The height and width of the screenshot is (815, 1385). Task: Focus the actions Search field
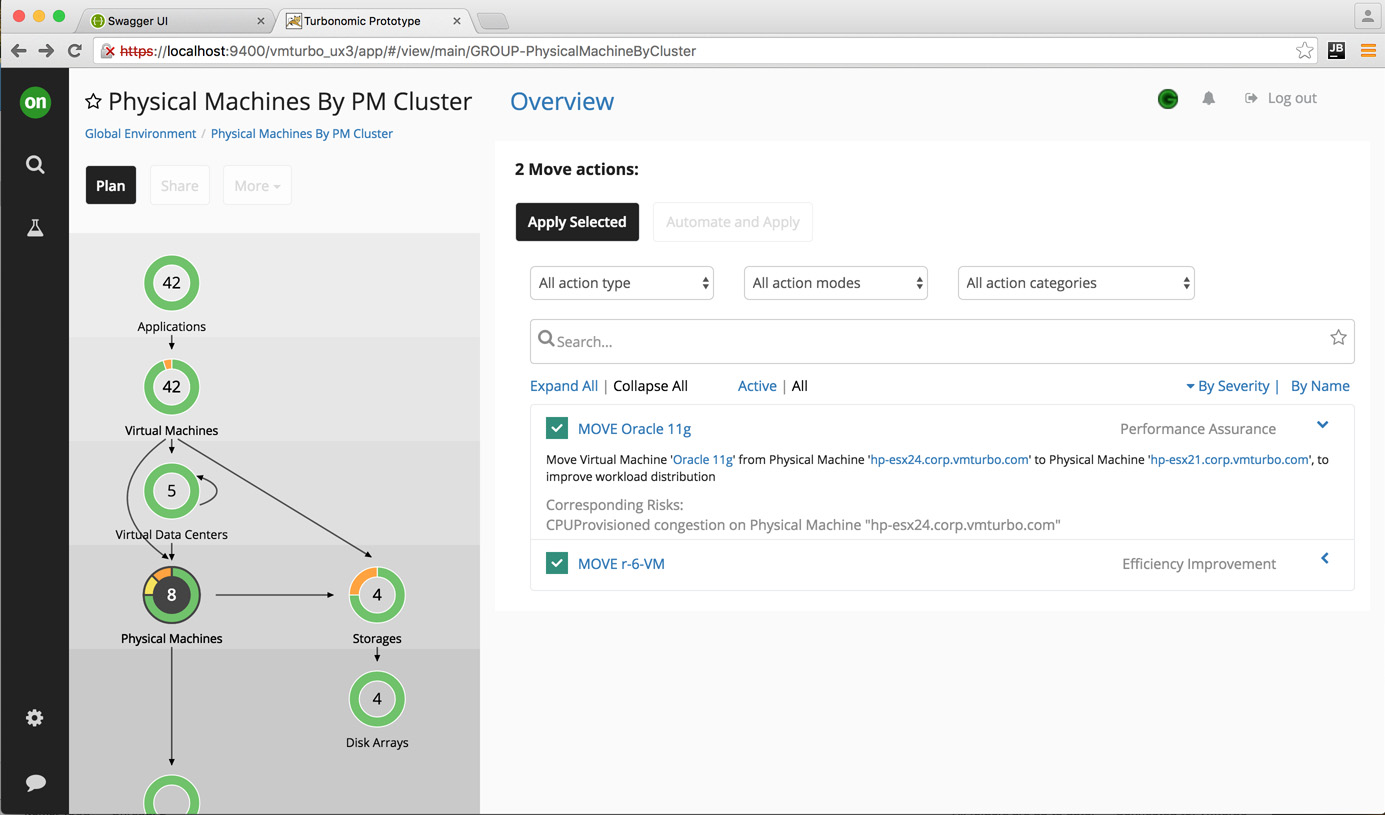tap(942, 341)
